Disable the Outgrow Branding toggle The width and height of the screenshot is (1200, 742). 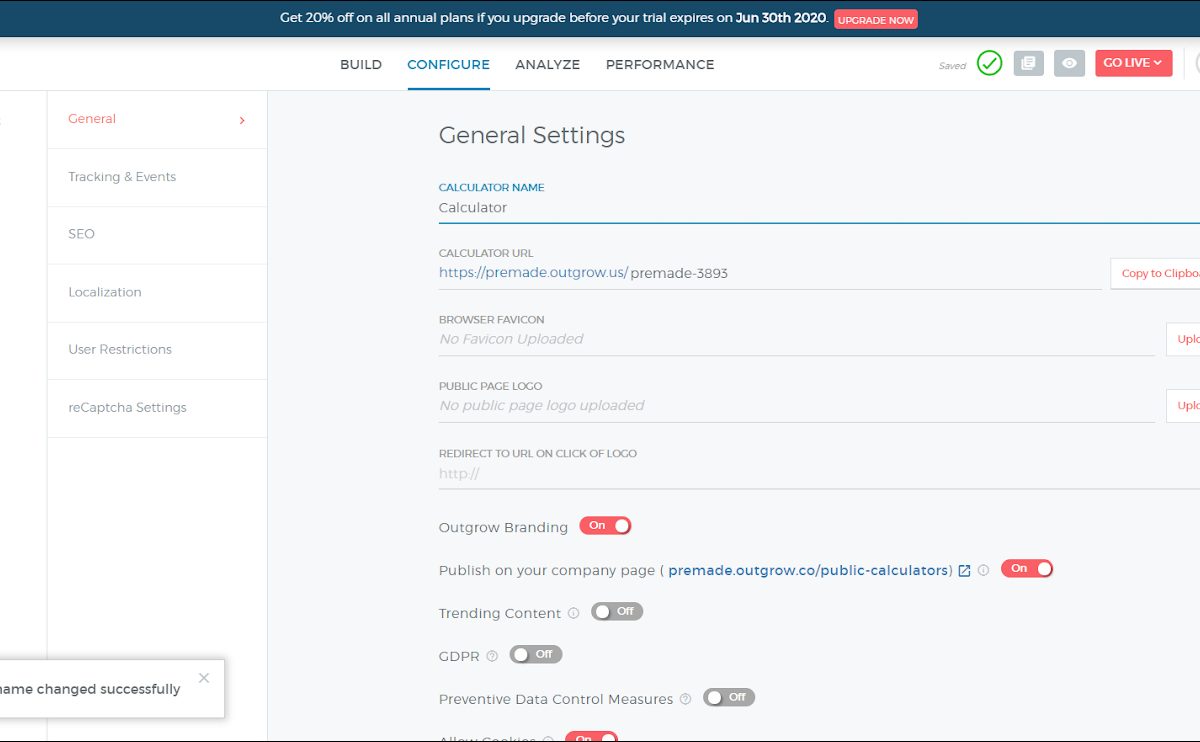click(x=605, y=526)
